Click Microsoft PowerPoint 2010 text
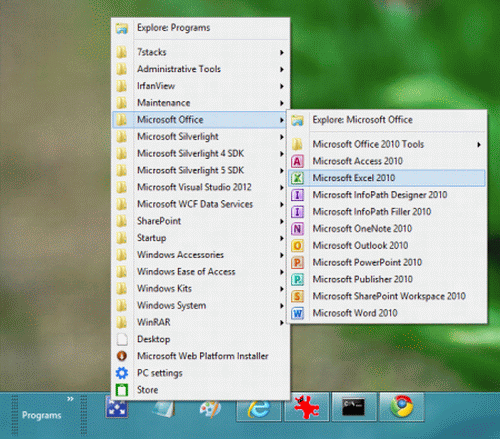The height and width of the screenshot is (439, 500). (x=367, y=263)
